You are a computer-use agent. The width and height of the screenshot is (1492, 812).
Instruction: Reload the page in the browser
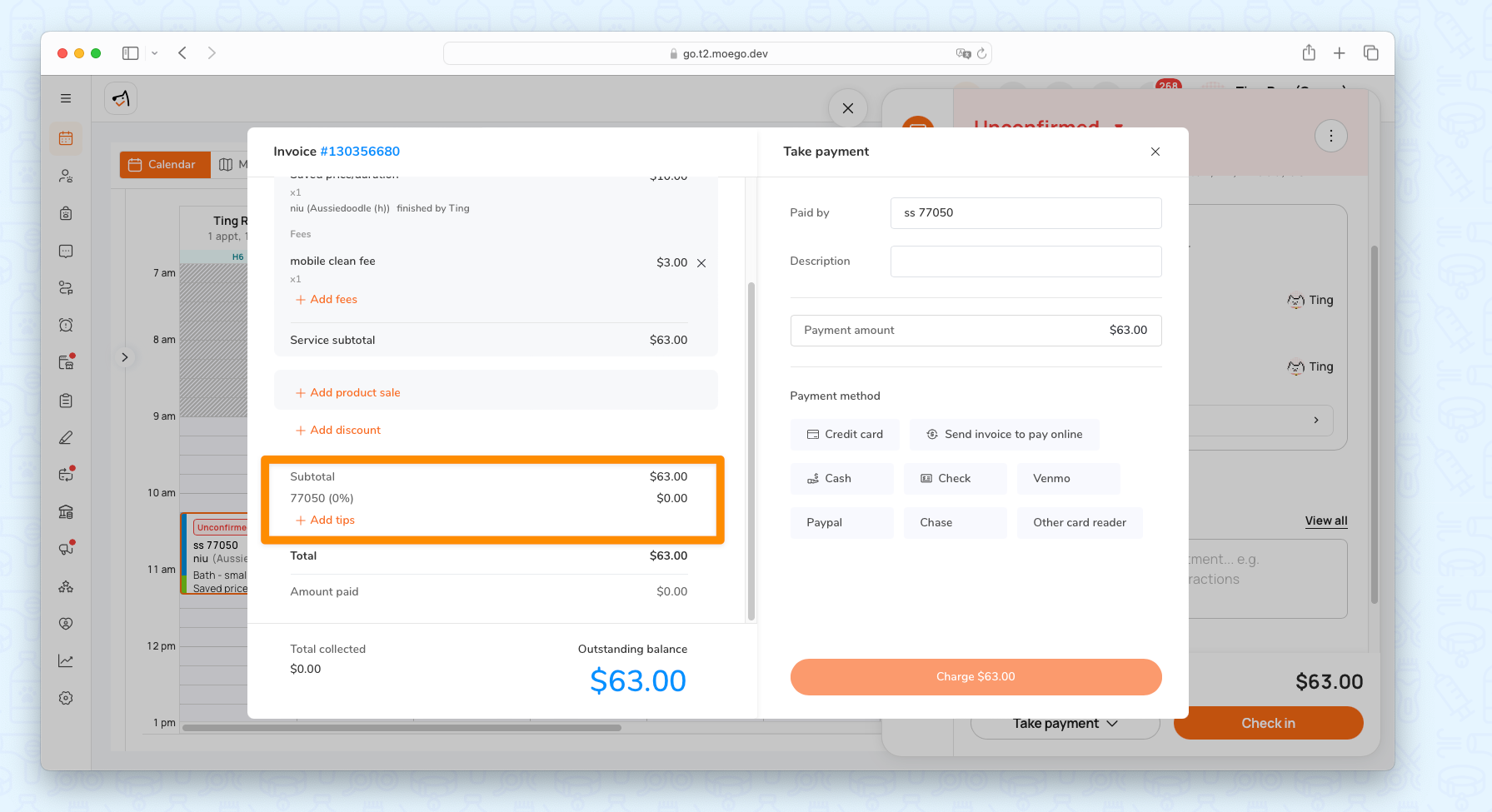tap(981, 53)
